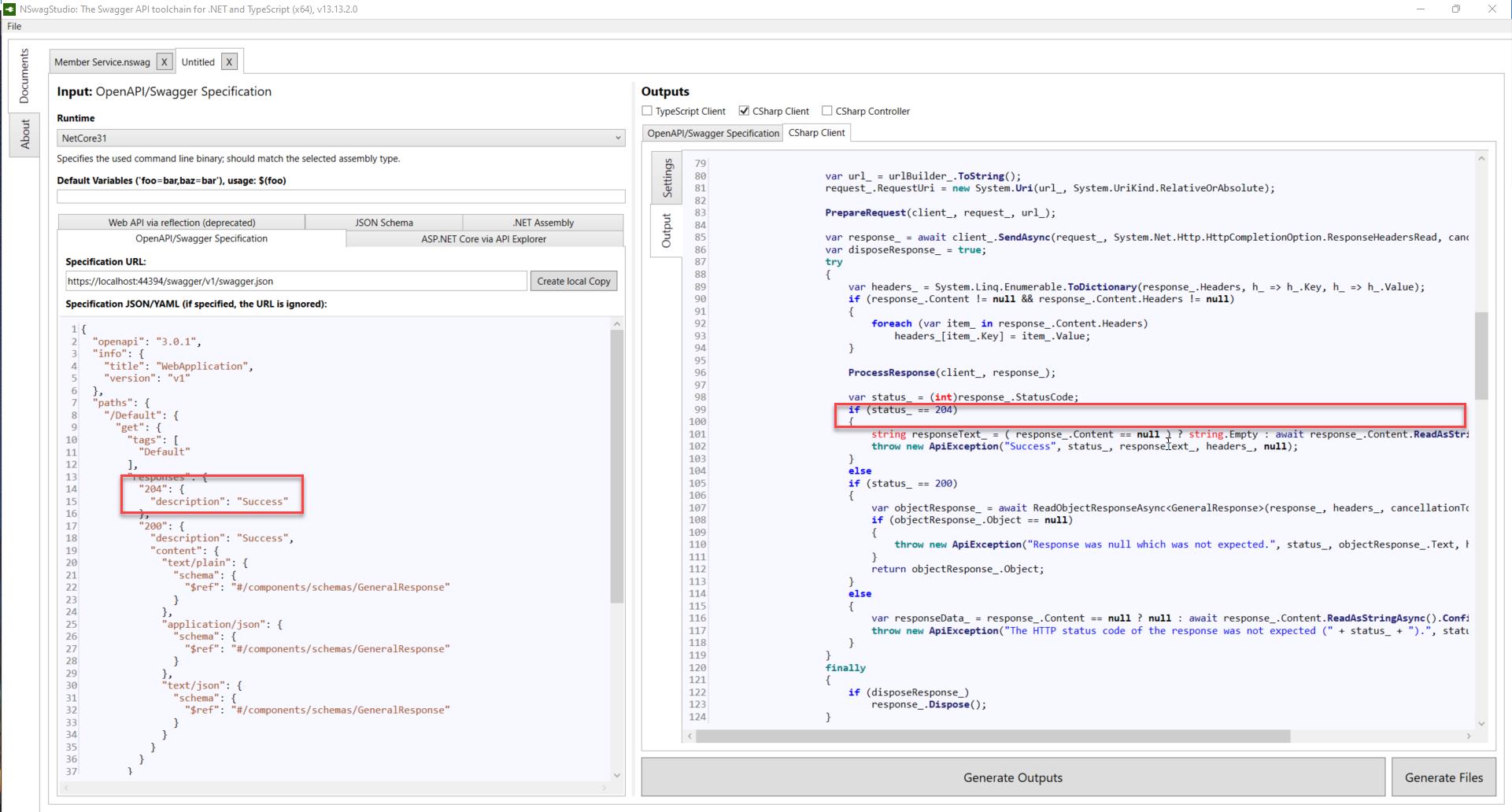Click the ProcessResponse(client_, response_) code line
1512x812 pixels.
(x=952, y=372)
